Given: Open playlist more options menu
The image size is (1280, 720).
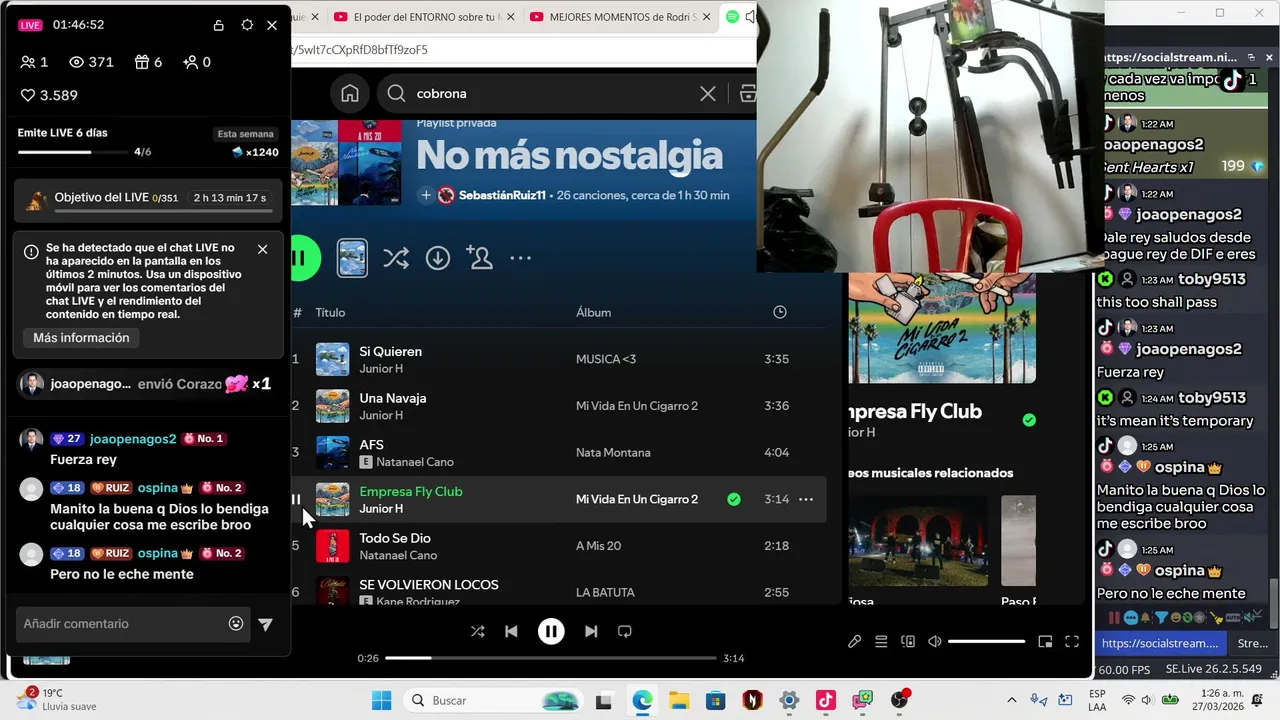Looking at the screenshot, I should point(521,258).
